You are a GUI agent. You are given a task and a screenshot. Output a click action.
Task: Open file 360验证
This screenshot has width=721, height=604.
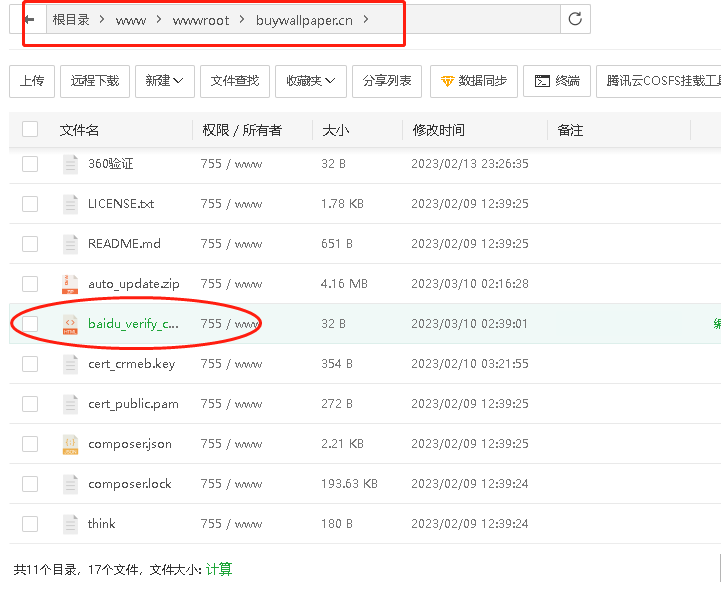tap(110, 164)
